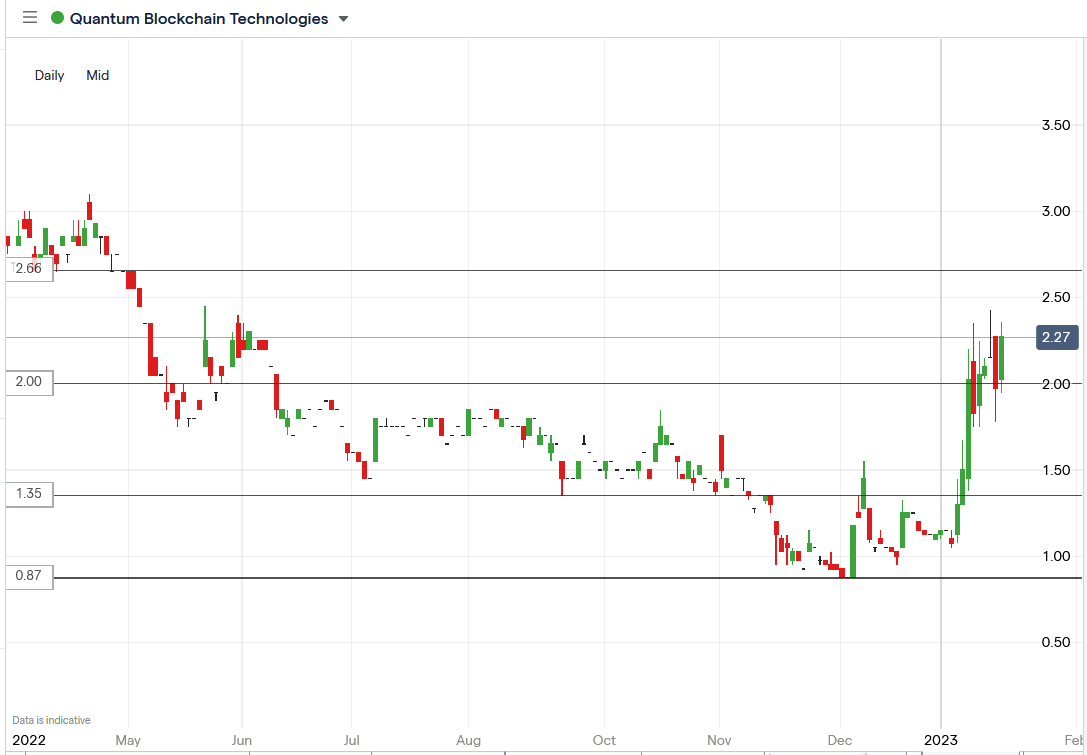Click the Jul date axis label

click(351, 740)
